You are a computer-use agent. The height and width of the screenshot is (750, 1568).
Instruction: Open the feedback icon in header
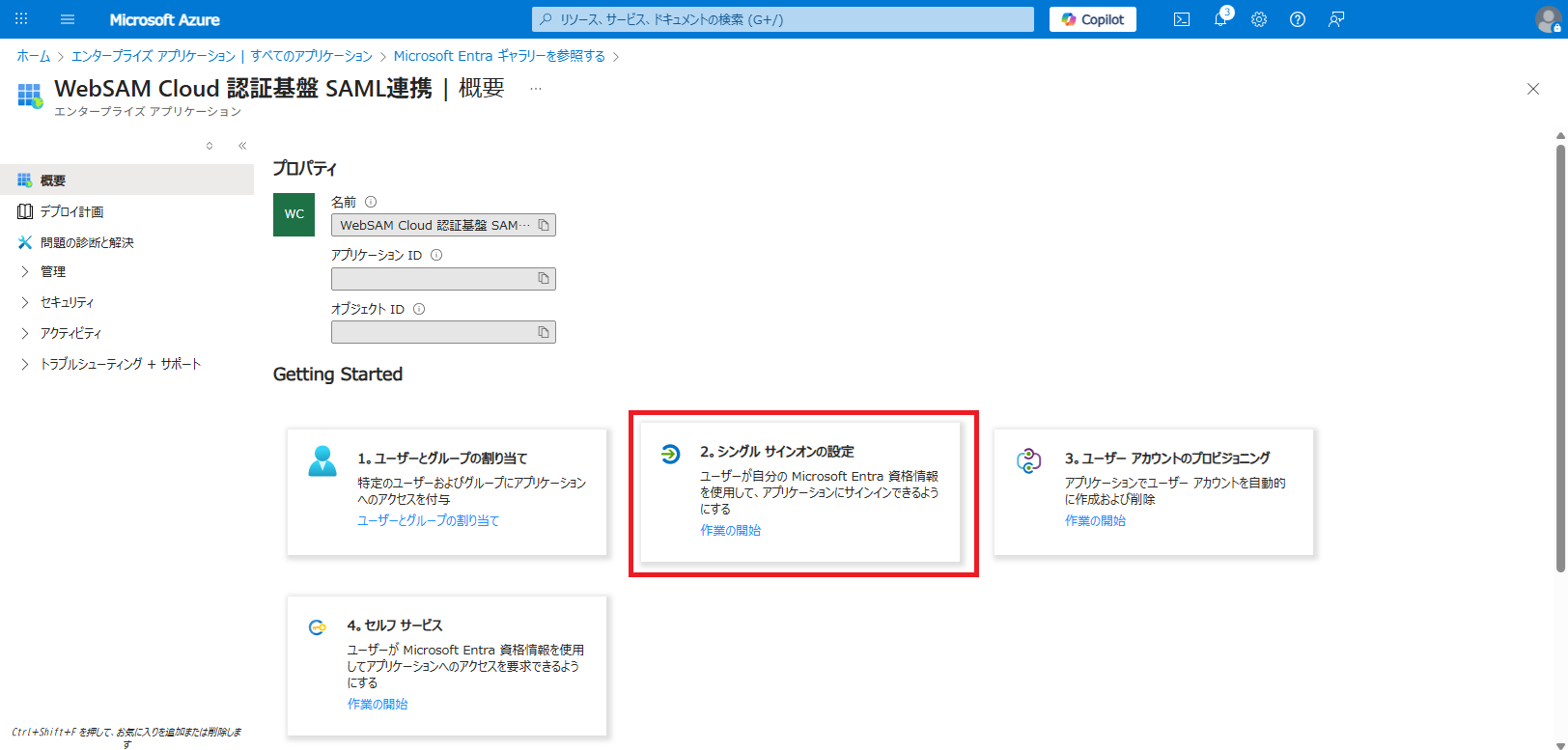[1336, 19]
